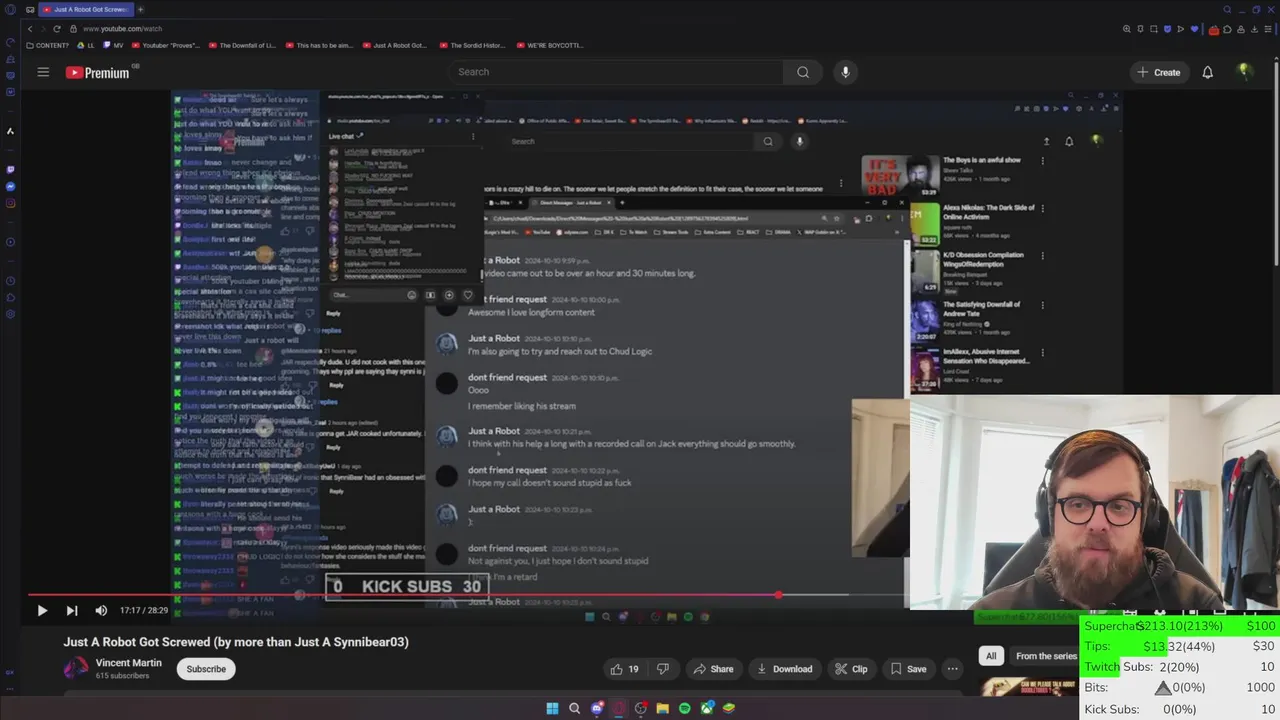
Task: Open File Explorer from taskbar
Action: click(663, 708)
